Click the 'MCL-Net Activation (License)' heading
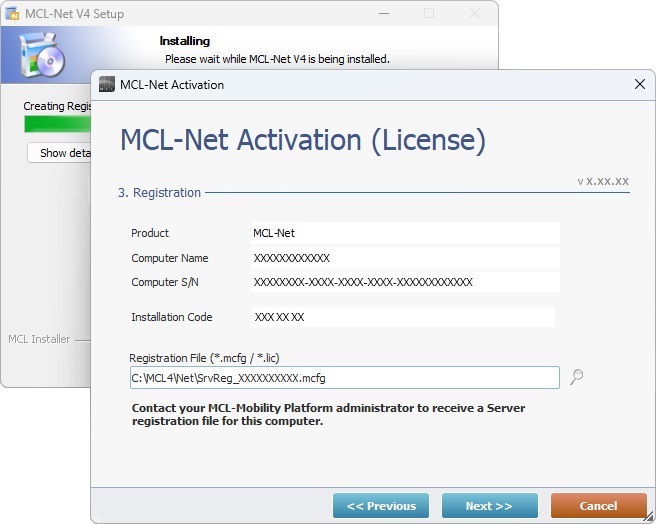The width and height of the screenshot is (656, 524). pyautogui.click(x=303, y=140)
